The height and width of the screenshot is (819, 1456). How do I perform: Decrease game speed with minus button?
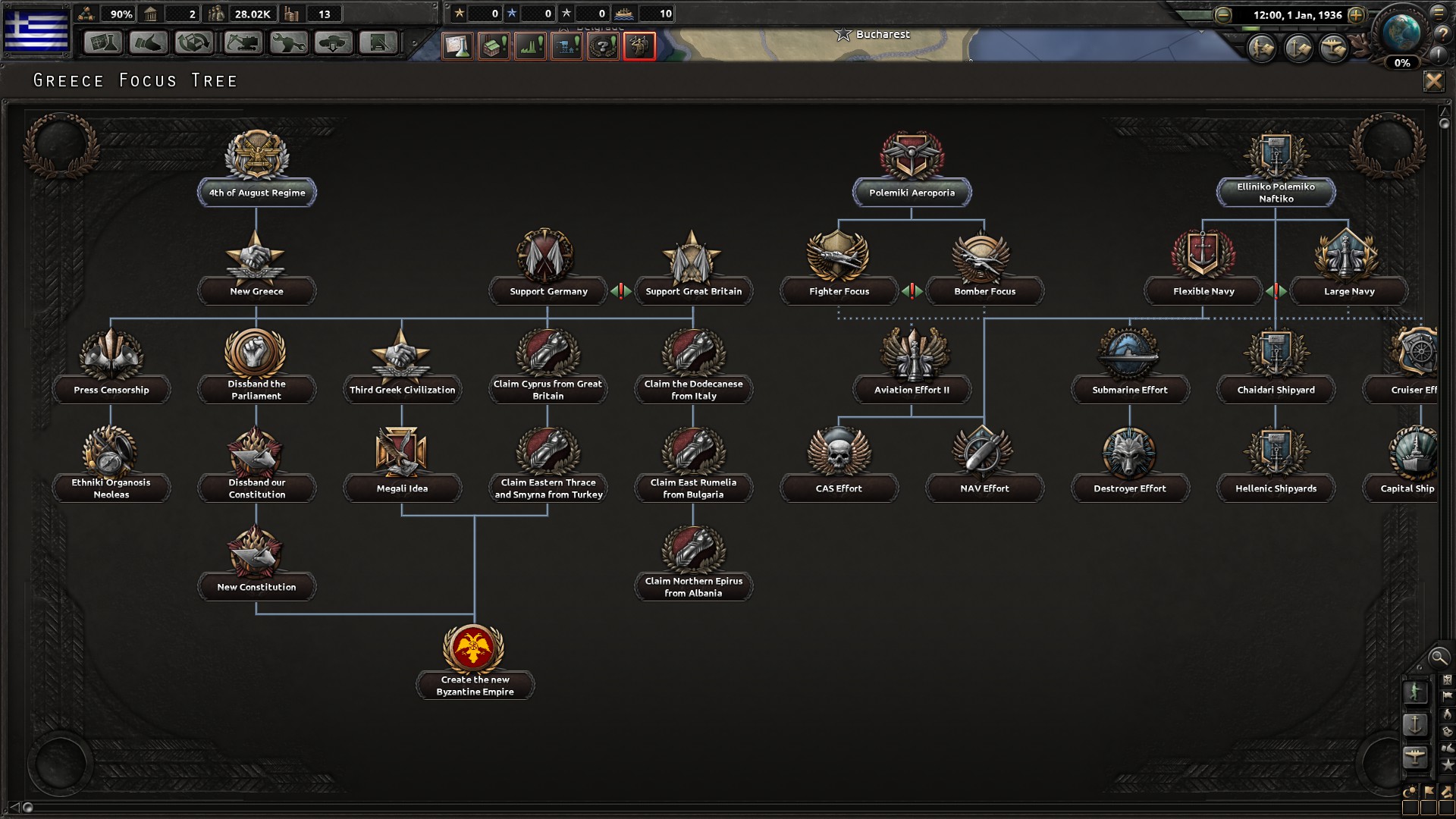pyautogui.click(x=1222, y=14)
